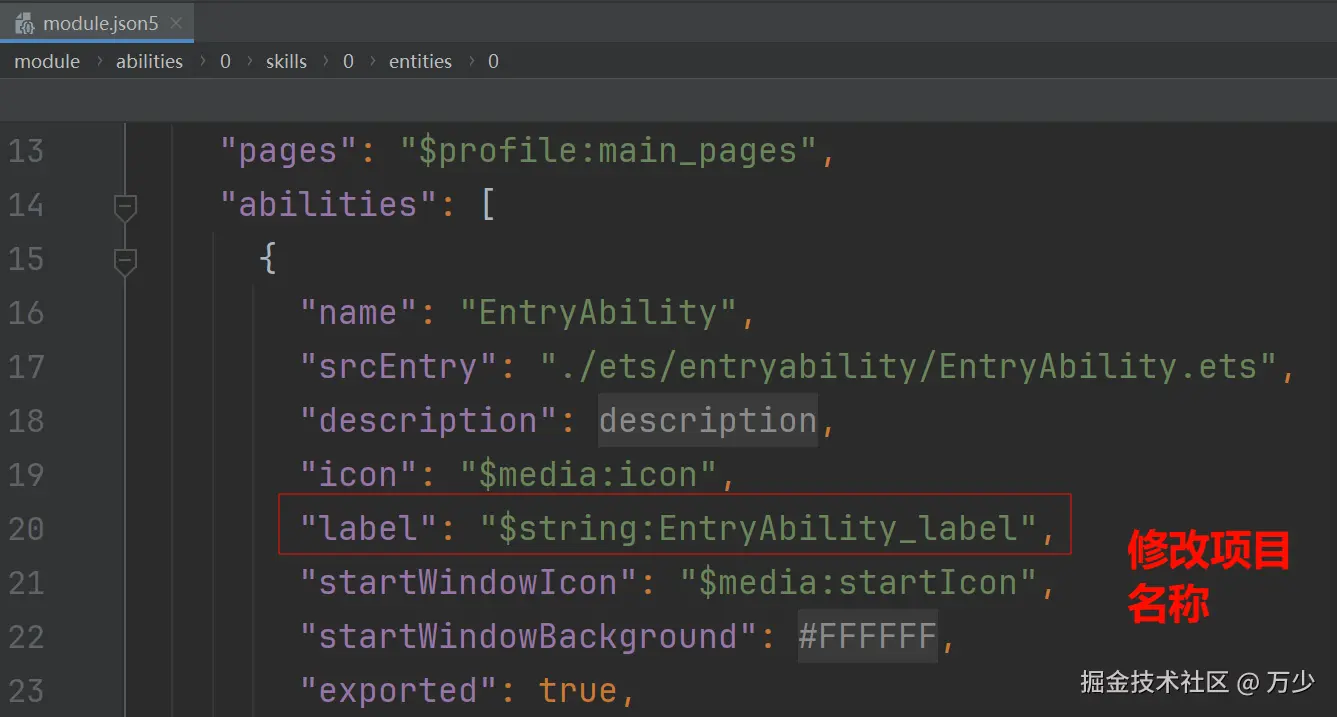Screen dimensions: 1337x717
Task: Click the "$string:EntryAbility_label" value
Action: (758, 528)
